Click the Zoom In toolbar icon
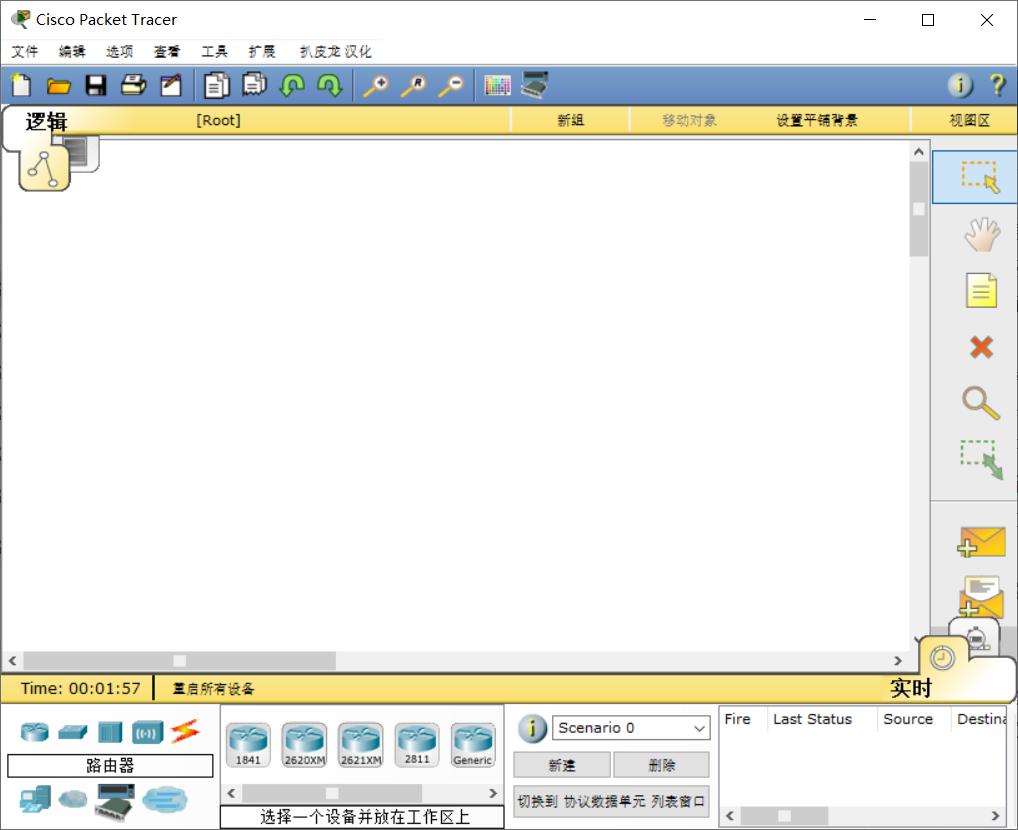The width and height of the screenshot is (1018, 830). [x=375, y=85]
